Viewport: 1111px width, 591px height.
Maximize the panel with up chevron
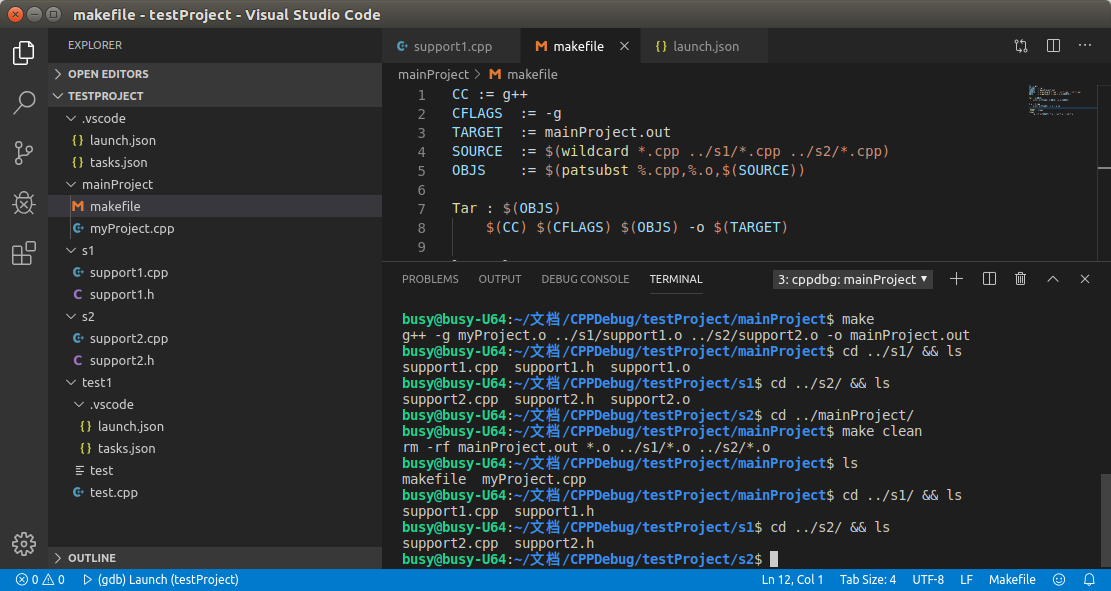point(1053,279)
